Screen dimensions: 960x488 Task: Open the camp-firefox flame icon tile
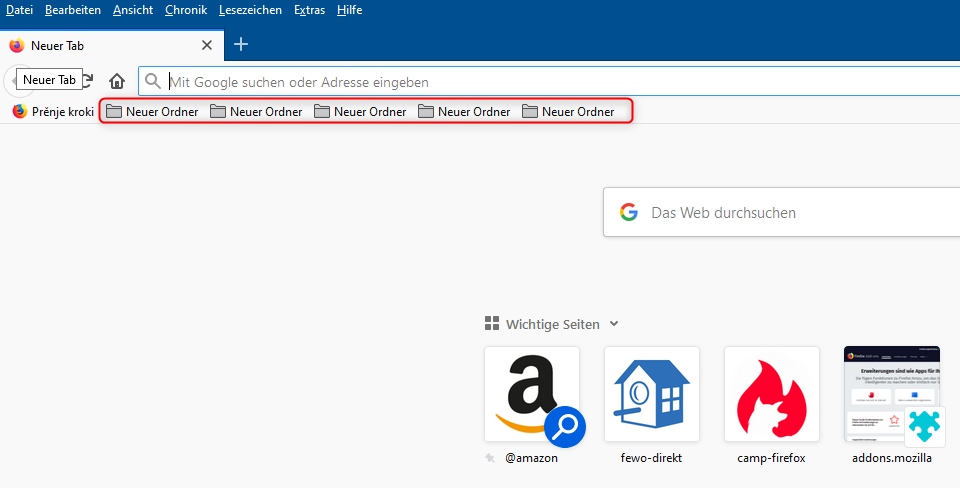tap(772, 394)
